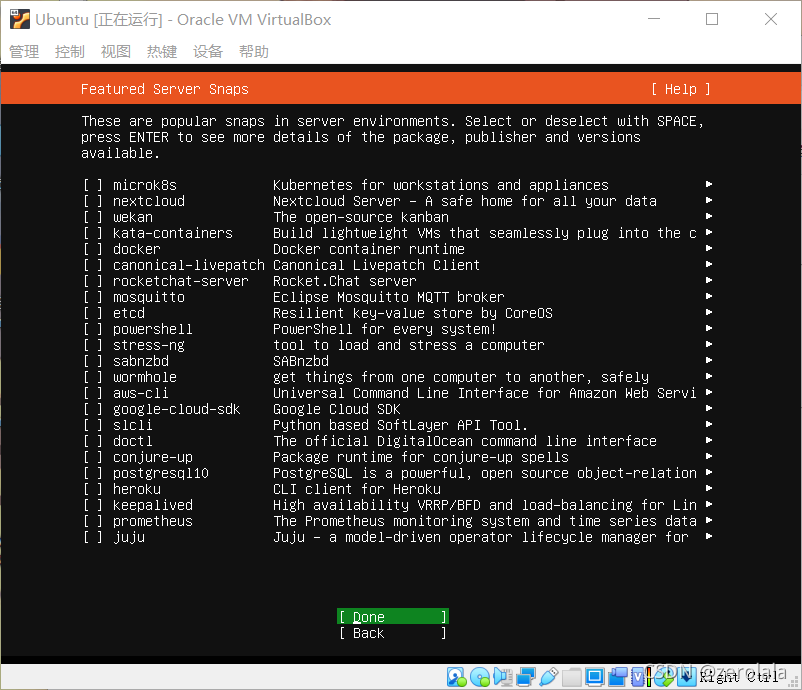Viewport: 802px width, 690px height.
Task: Click the Help button in orange header
Action: (681, 90)
